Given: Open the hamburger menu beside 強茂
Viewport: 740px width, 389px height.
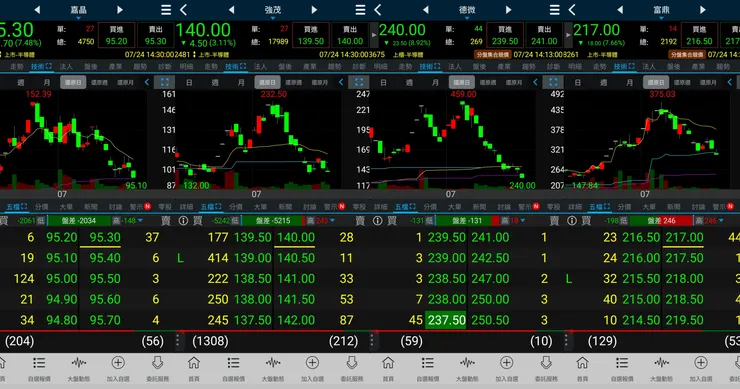Looking at the screenshot, I should 360,9.
